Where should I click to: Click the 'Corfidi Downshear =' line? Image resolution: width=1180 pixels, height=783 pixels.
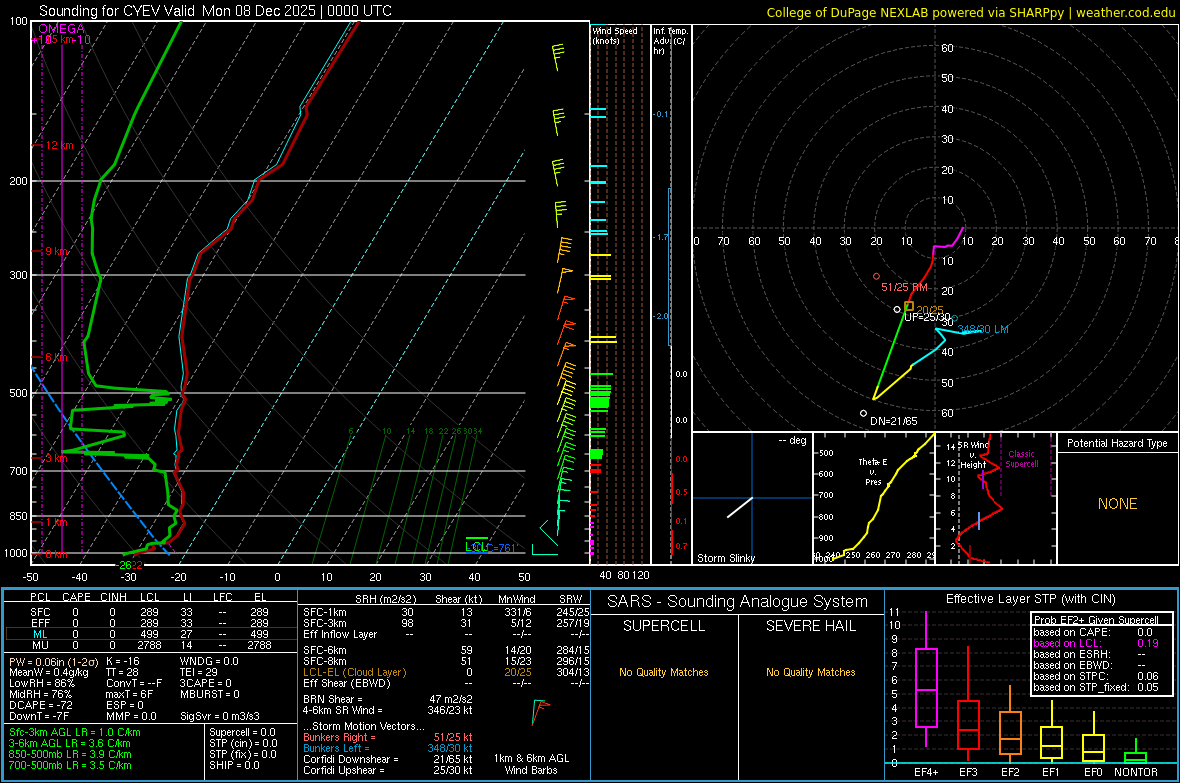click(x=388, y=759)
